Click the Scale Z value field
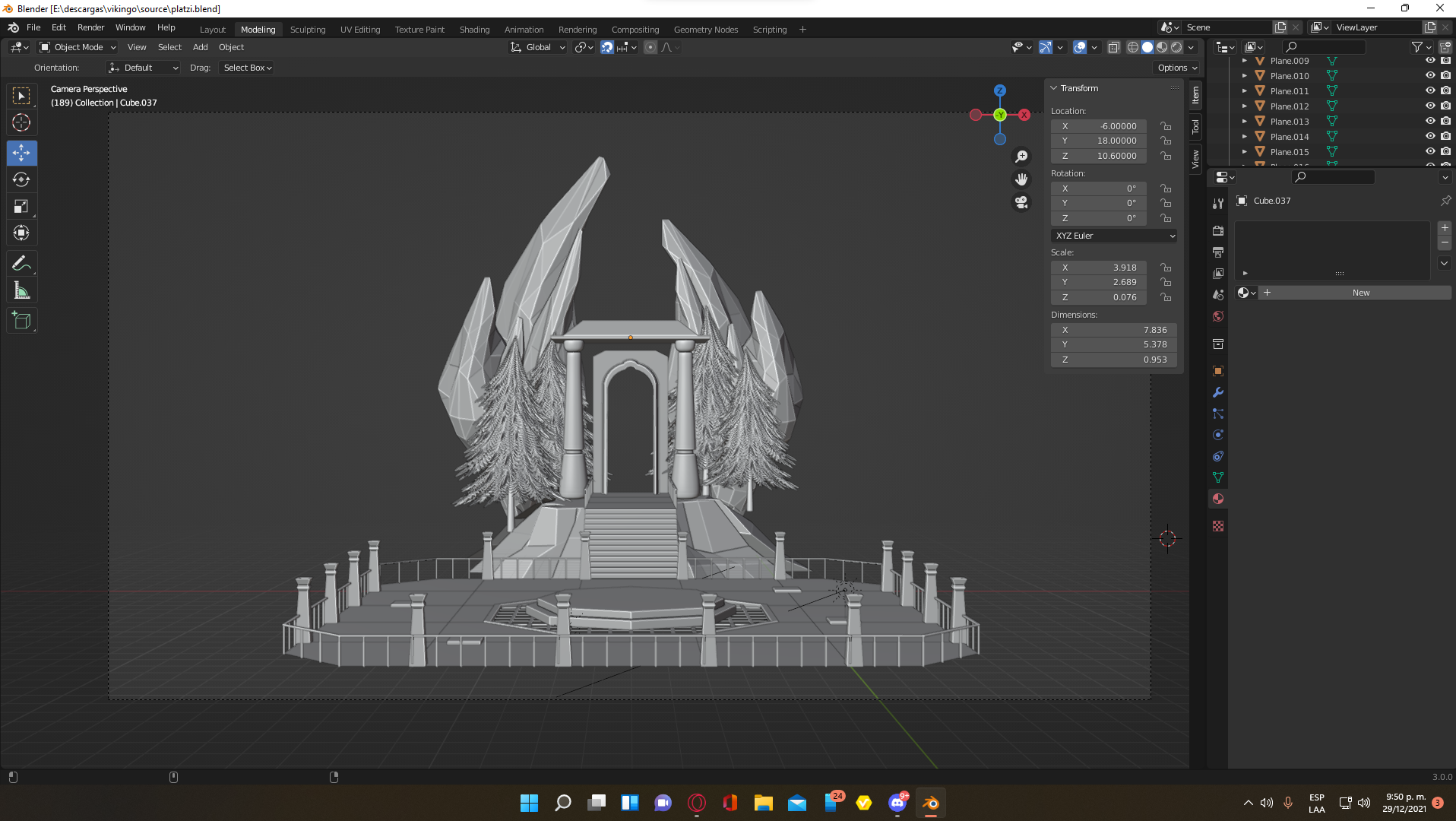The height and width of the screenshot is (821, 1456). point(1098,297)
